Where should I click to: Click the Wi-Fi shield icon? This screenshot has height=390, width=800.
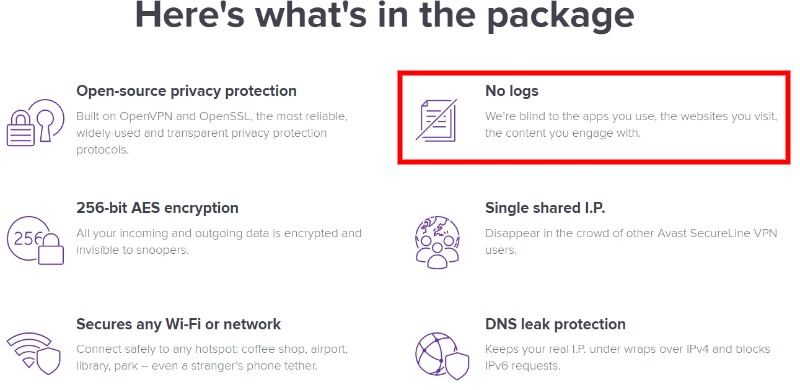pos(34,354)
